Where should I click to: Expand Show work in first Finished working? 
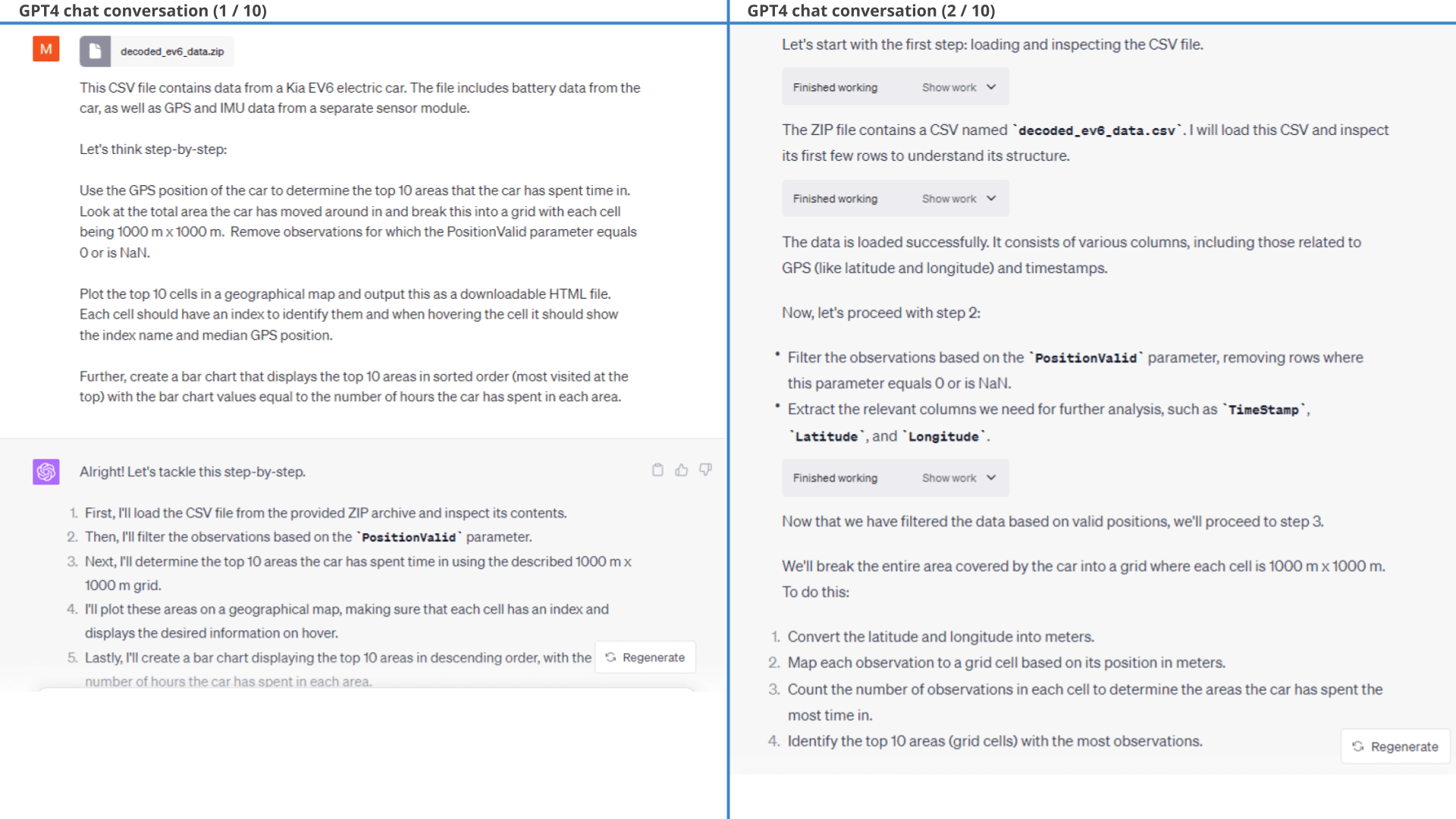pyautogui.click(x=956, y=87)
